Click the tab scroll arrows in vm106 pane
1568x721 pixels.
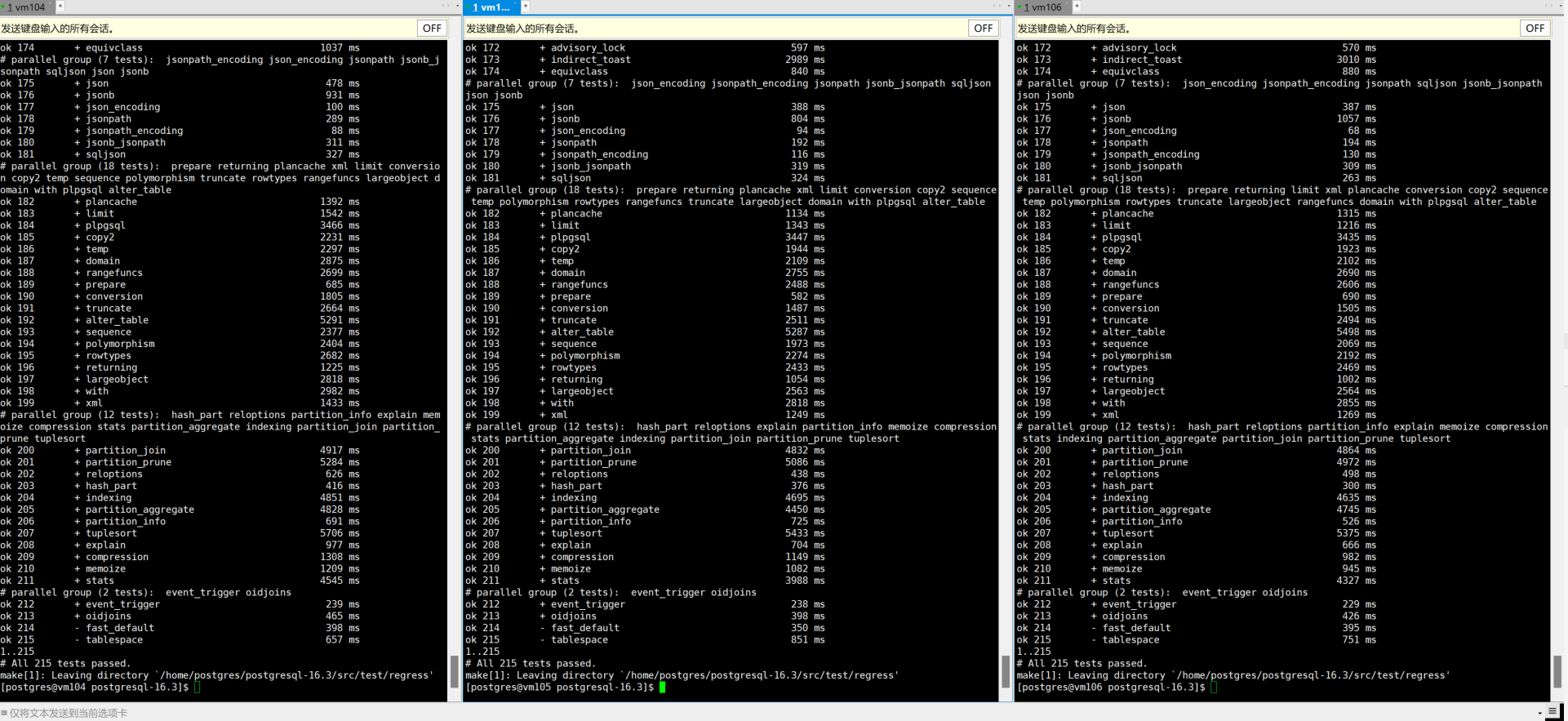click(x=1548, y=7)
